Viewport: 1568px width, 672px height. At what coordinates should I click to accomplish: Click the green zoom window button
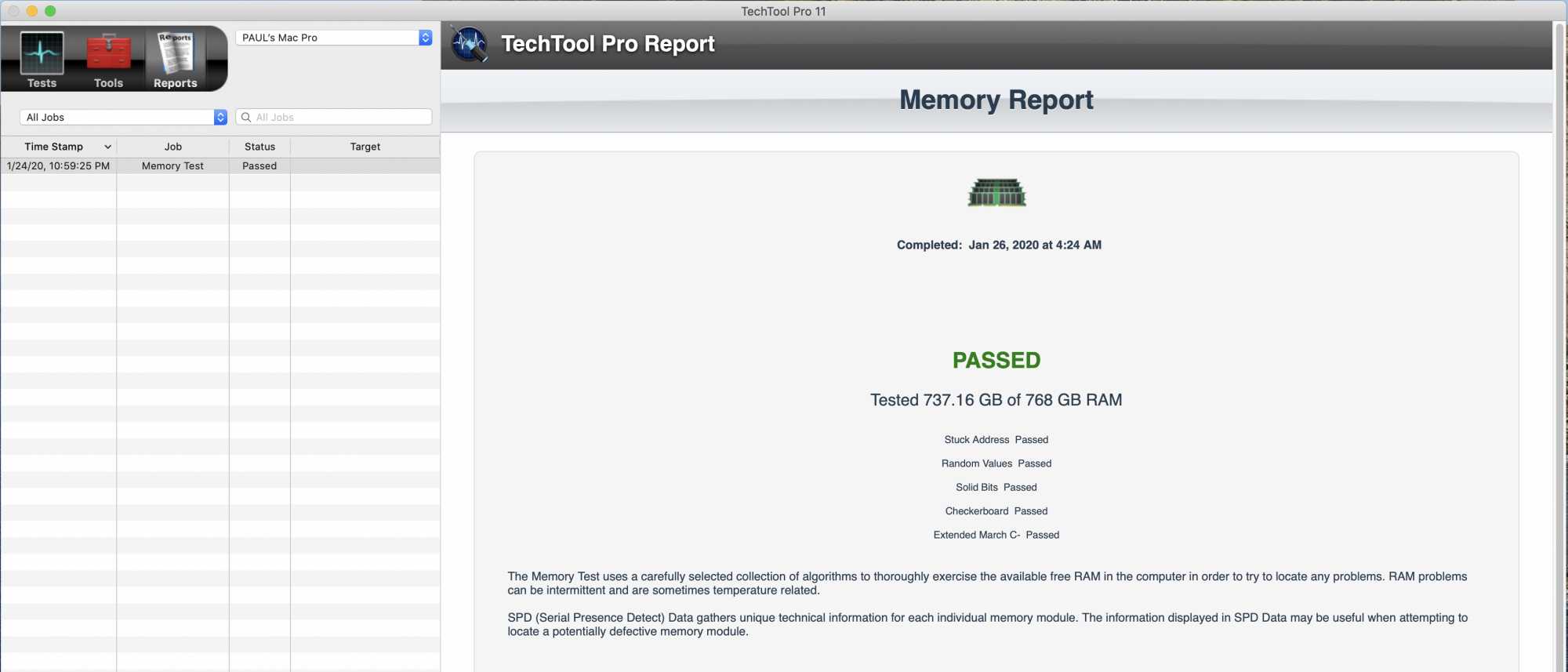pyautogui.click(x=50, y=11)
